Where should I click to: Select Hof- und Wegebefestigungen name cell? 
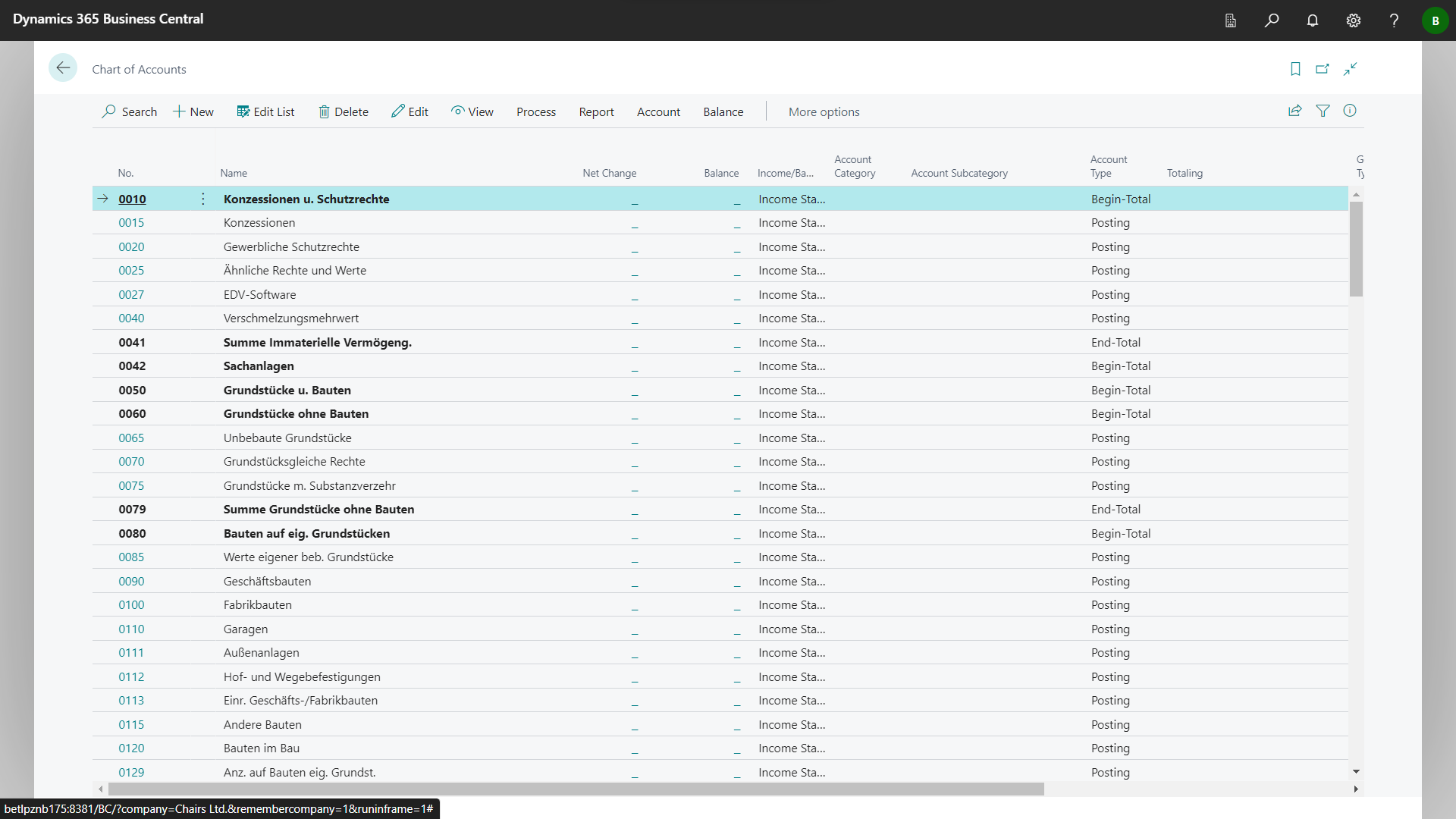click(x=302, y=676)
